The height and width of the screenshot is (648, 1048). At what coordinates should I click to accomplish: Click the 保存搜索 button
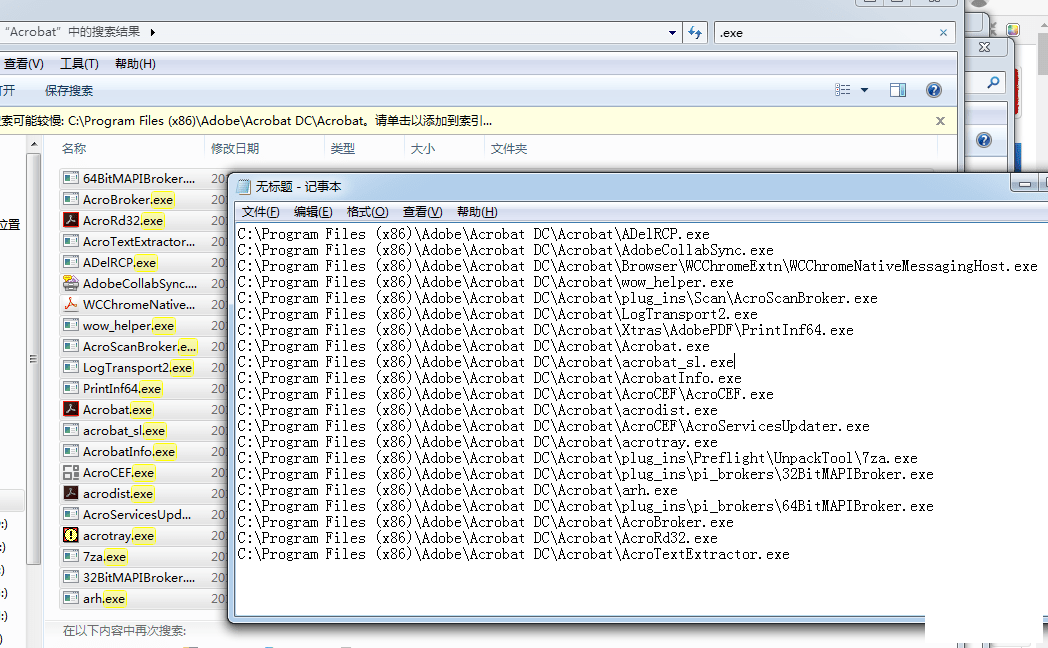(x=69, y=91)
